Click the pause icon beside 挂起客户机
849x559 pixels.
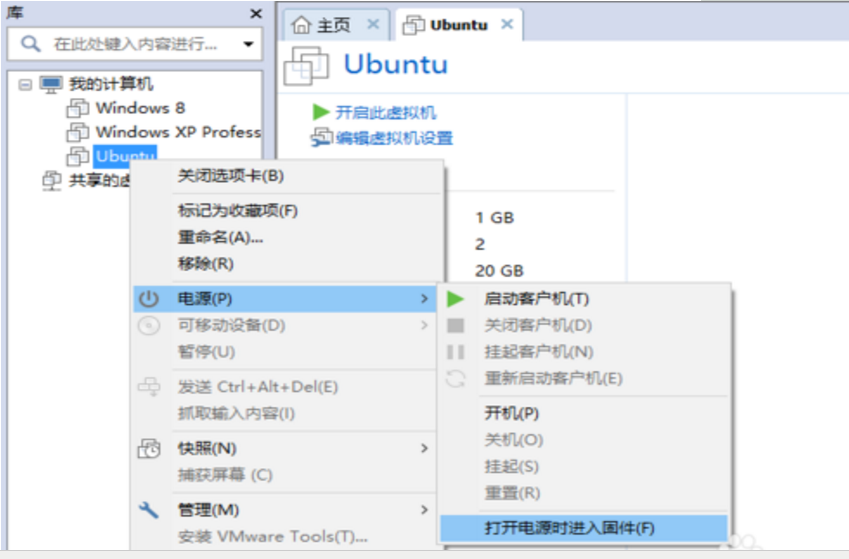pyautogui.click(x=455, y=352)
